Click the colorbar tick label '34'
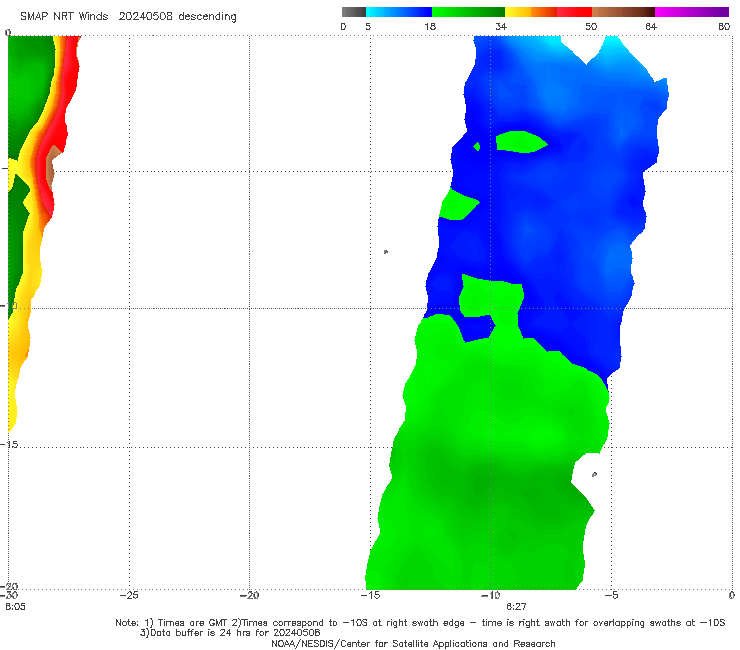This screenshot has width=740, height=650. [501, 27]
